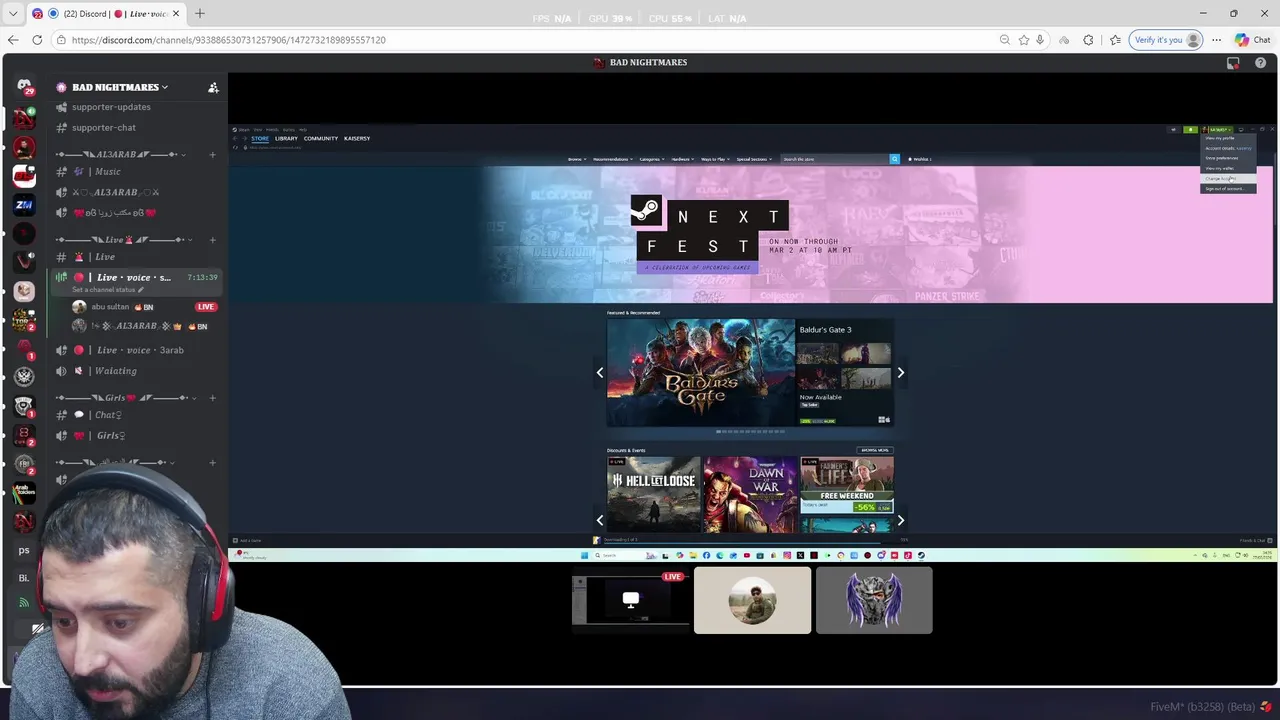Viewport: 1280px width, 720px height.
Task: Click COMMUNITY tab in streamed Steam window
Action: 321,138
